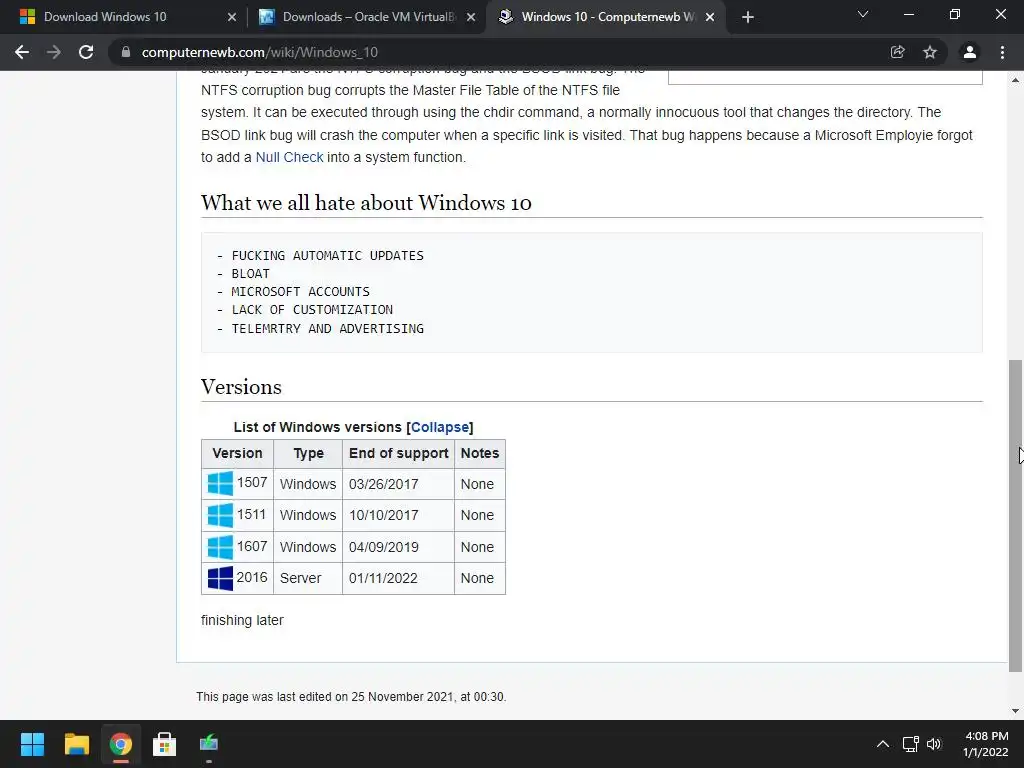Click the 10/10/2017 date cell

[398, 515]
